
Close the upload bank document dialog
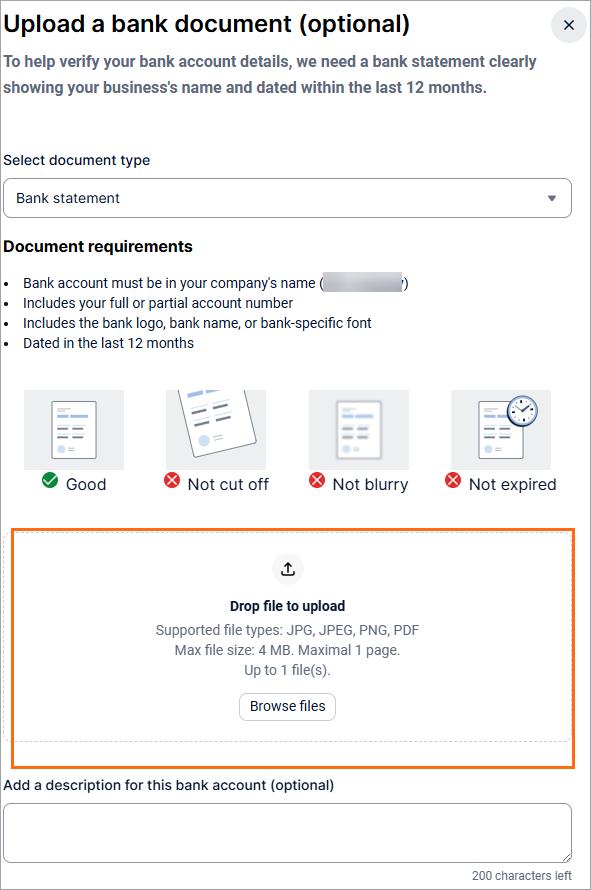pyautogui.click(x=568, y=25)
